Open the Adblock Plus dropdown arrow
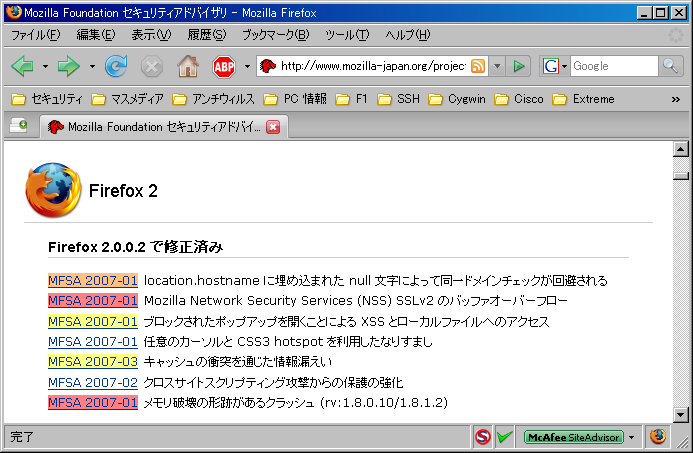The image size is (693, 453). 247,67
